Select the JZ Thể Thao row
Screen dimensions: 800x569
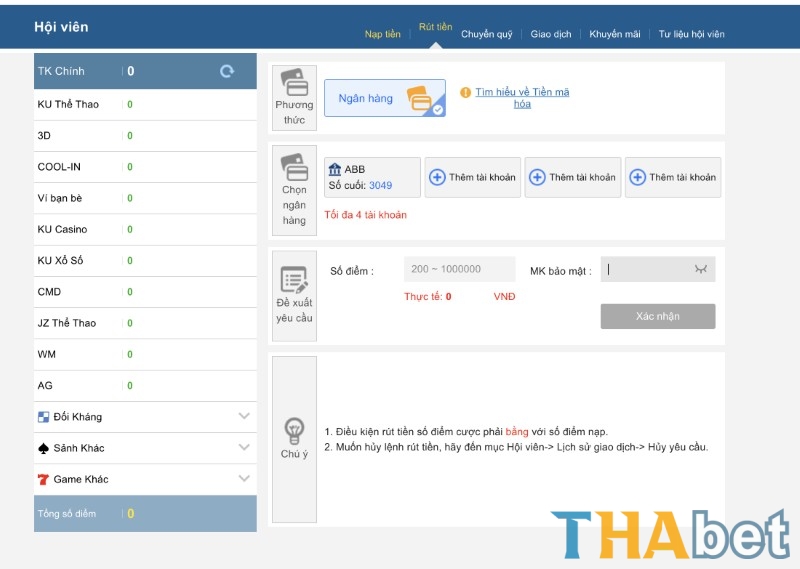pyautogui.click(x=145, y=323)
